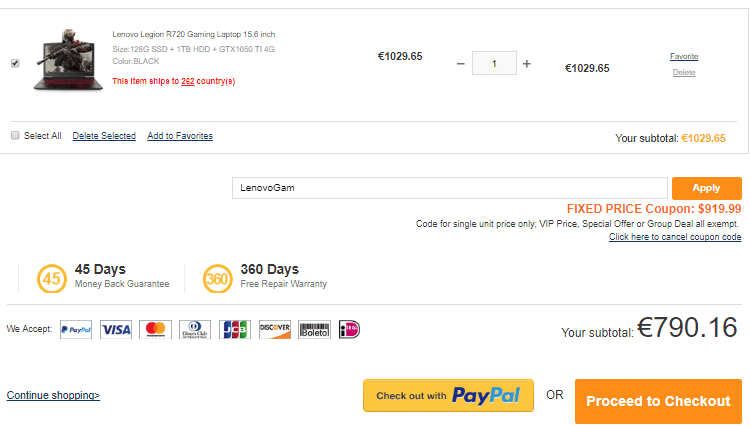Check out with PayPal button
The image size is (750, 427).
(x=448, y=396)
